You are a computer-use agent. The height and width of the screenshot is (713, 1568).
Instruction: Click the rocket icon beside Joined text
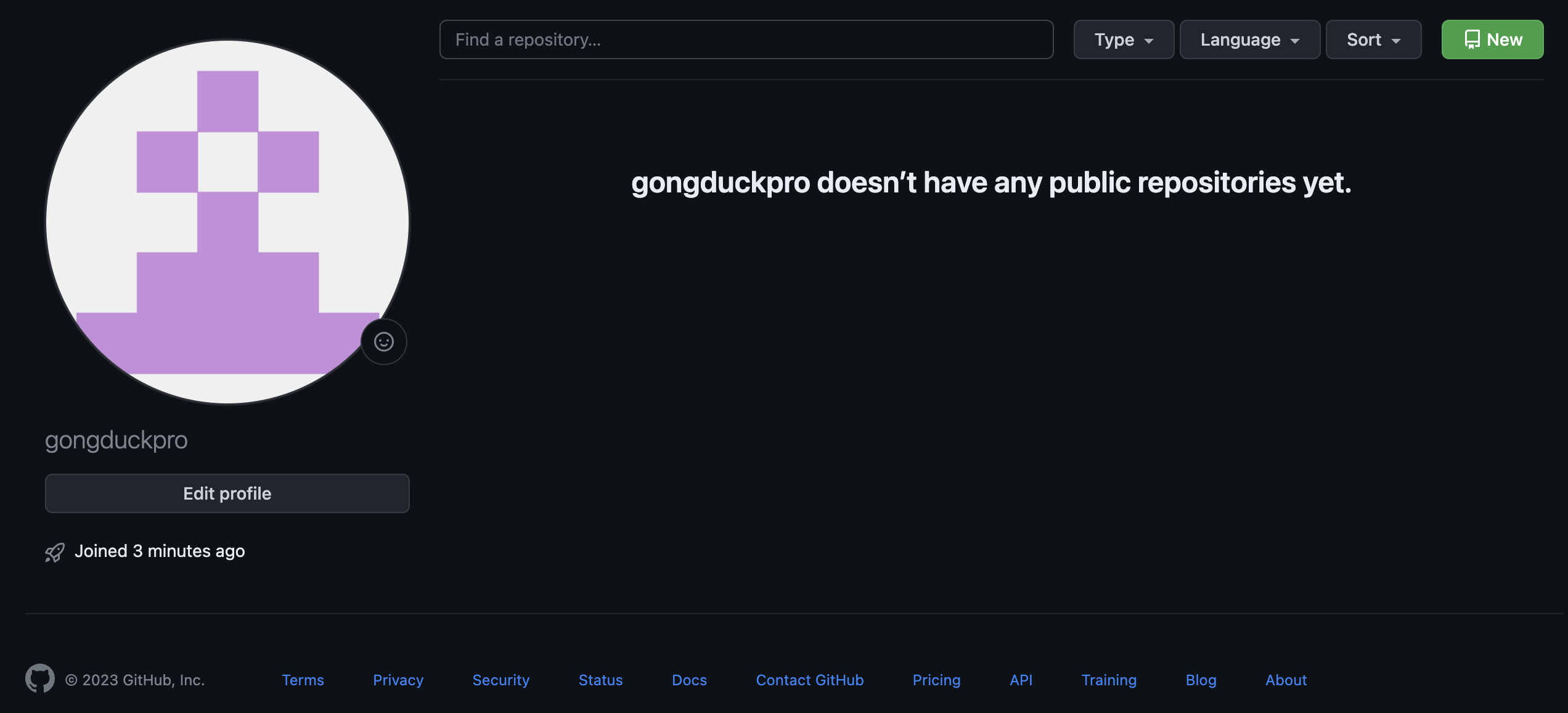click(x=55, y=552)
